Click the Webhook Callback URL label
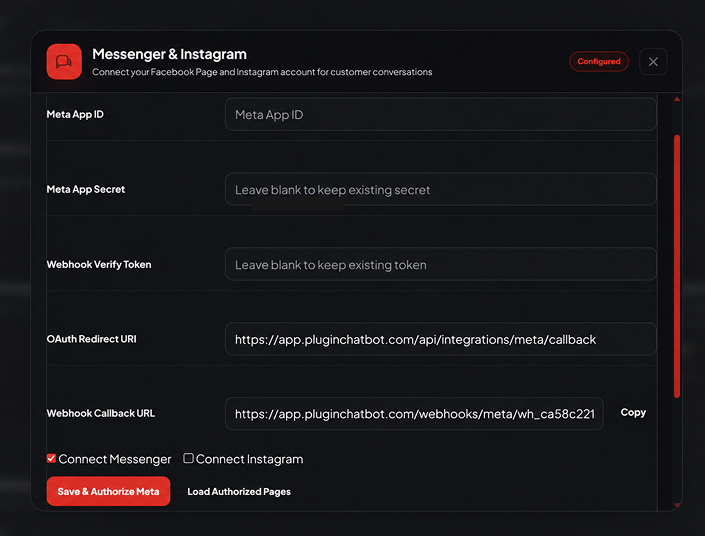The width and height of the screenshot is (705, 536). (x=101, y=413)
